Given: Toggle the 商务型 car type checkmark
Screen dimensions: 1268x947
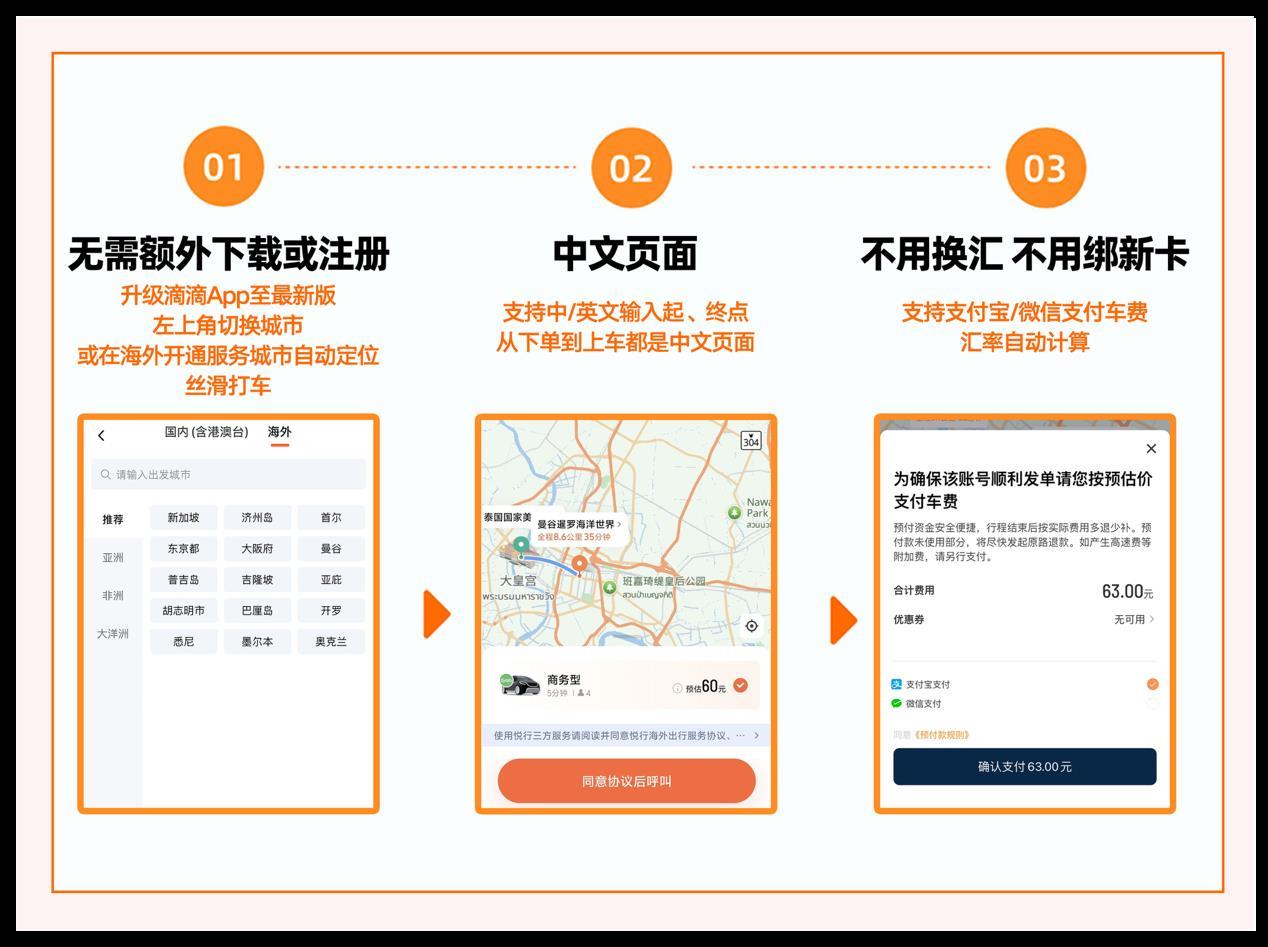Looking at the screenshot, I should tap(740, 685).
